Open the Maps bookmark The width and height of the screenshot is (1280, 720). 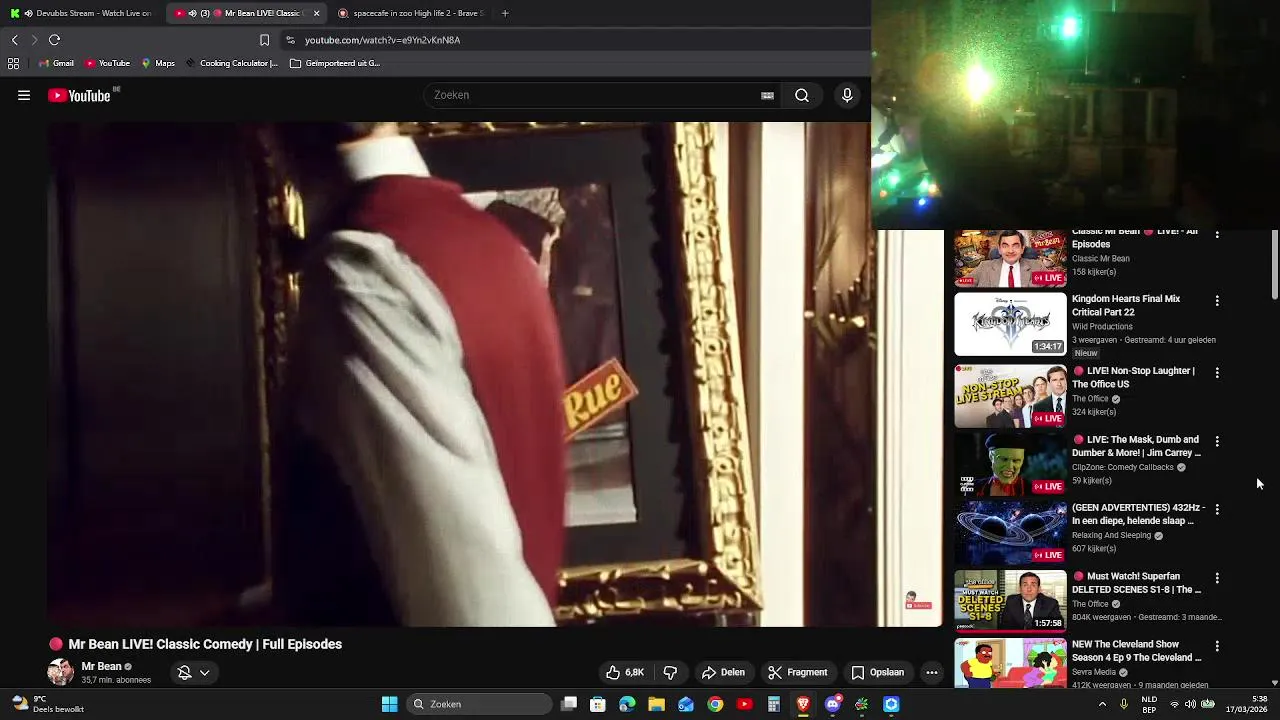(158, 63)
